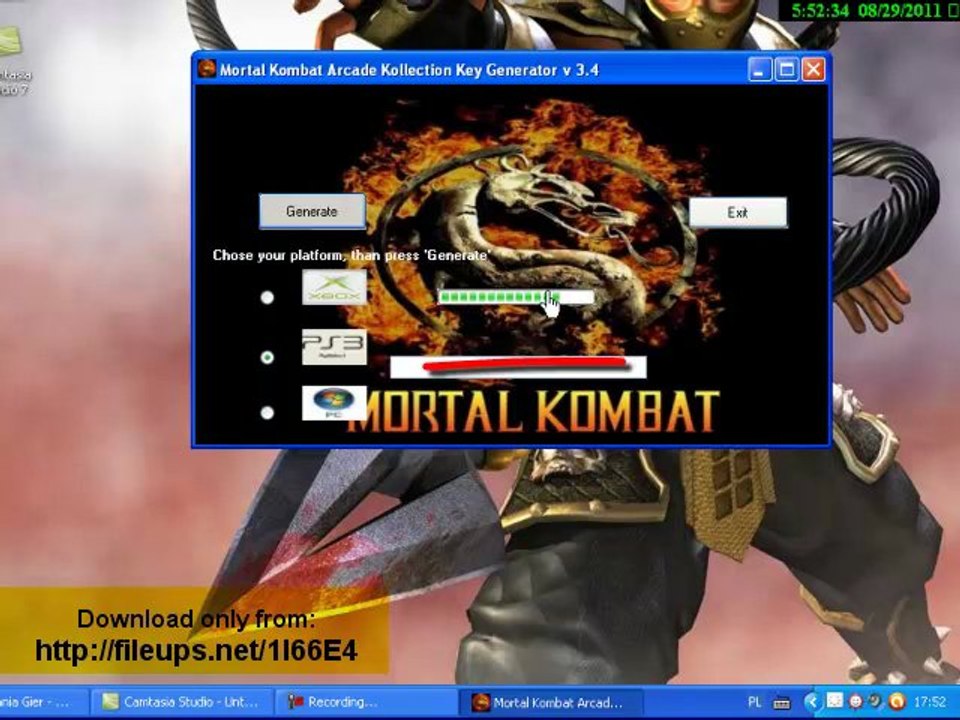This screenshot has width=960, height=720.
Task: Click the Generate button
Action: (312, 212)
